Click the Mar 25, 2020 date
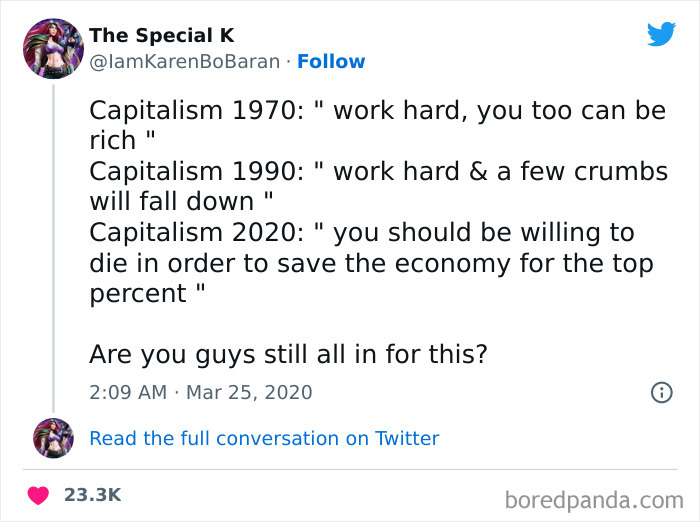 [248, 392]
